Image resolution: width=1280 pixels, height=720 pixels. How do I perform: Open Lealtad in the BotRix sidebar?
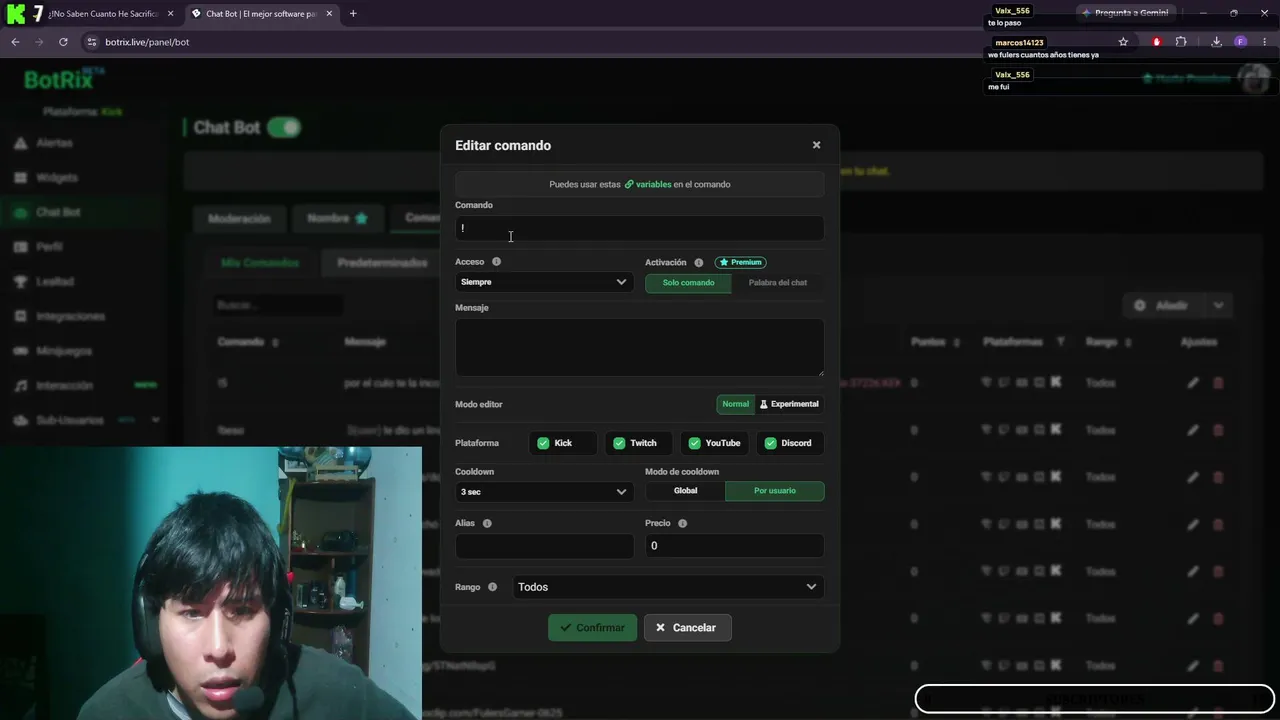[55, 282]
